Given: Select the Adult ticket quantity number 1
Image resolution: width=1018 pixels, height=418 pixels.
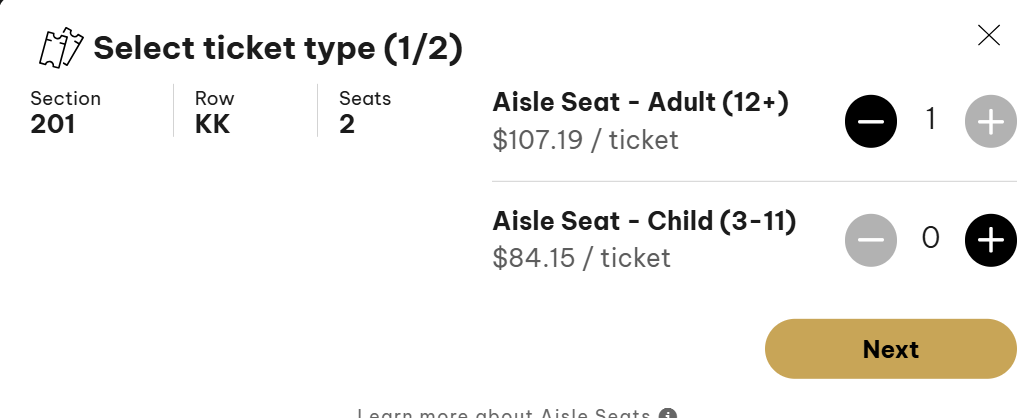Looking at the screenshot, I should 930,121.
